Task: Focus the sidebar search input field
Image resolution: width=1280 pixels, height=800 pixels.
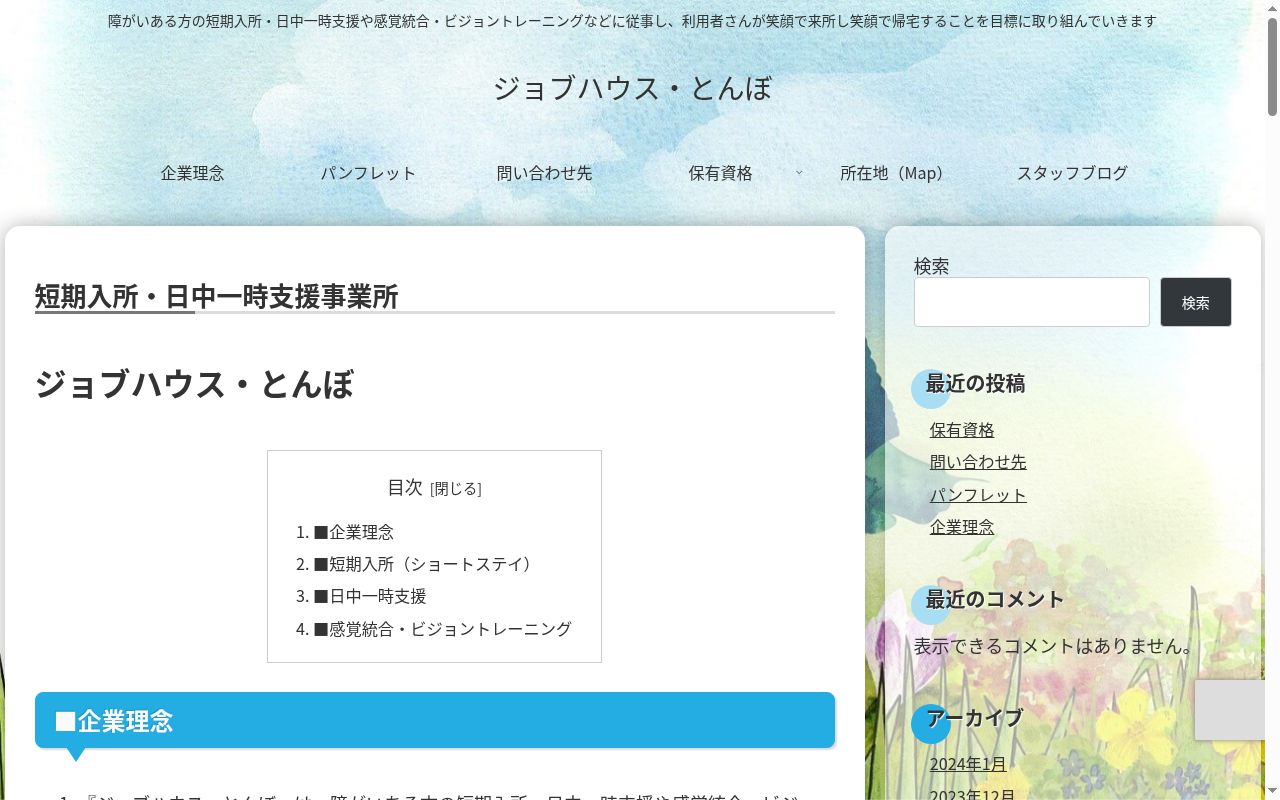Action: point(1032,302)
